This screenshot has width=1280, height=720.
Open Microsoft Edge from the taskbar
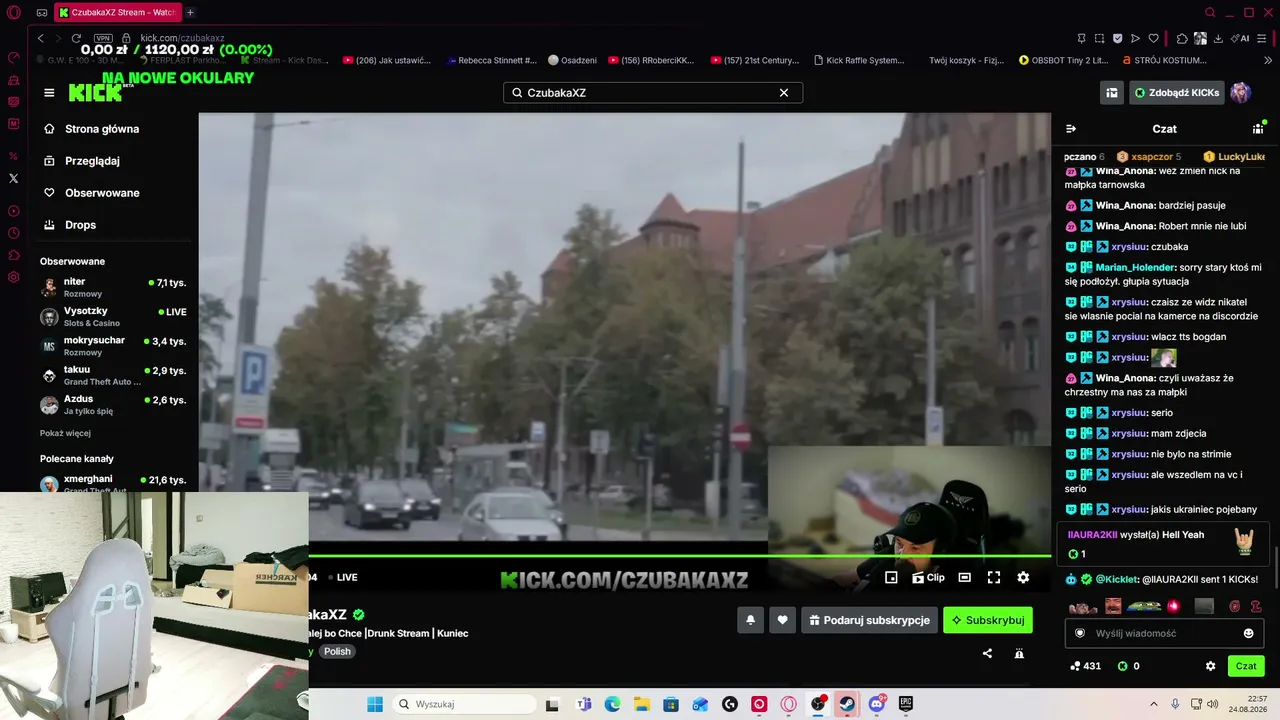612,704
